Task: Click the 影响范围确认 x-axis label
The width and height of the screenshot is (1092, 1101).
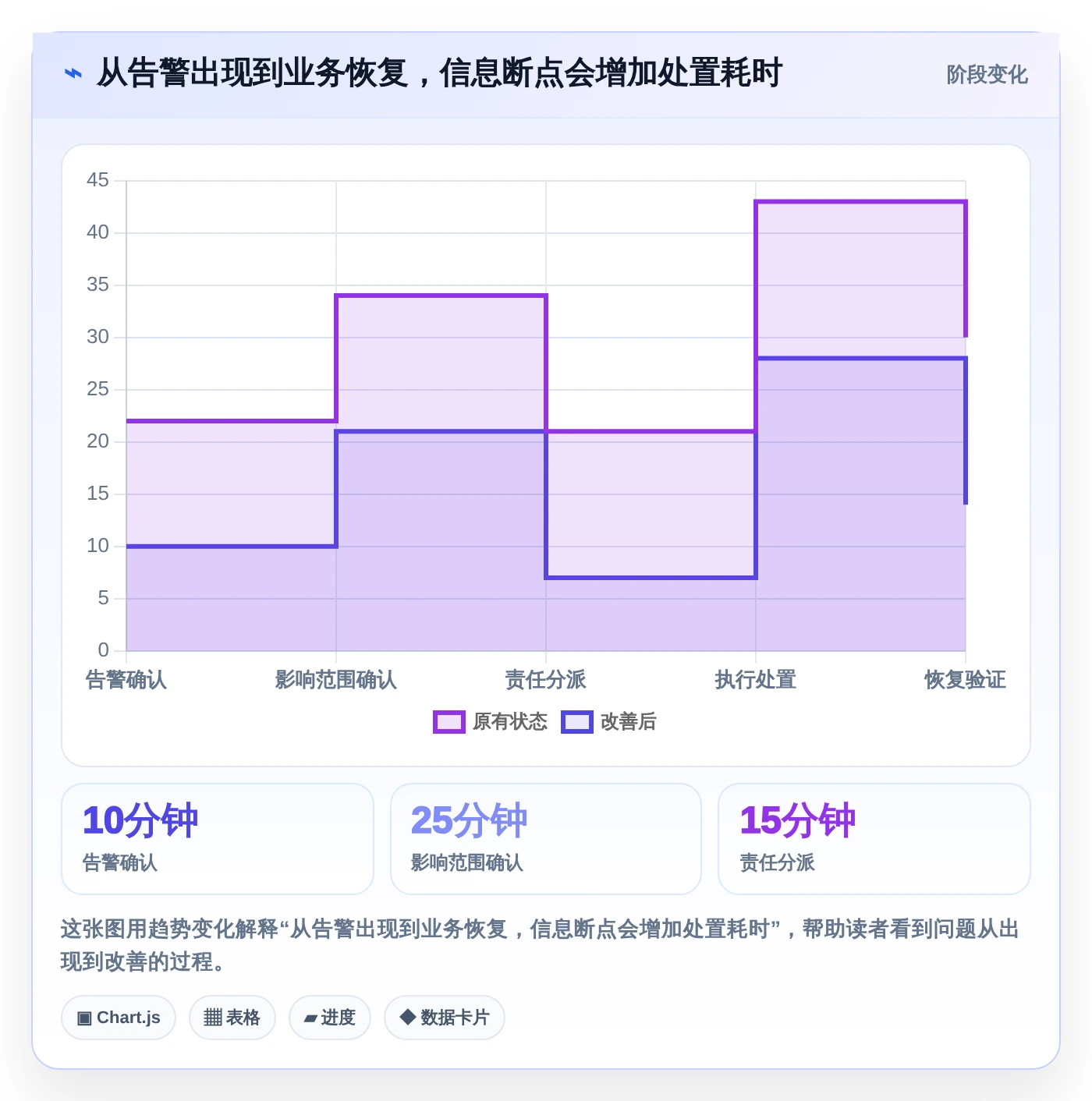Action: point(336,680)
